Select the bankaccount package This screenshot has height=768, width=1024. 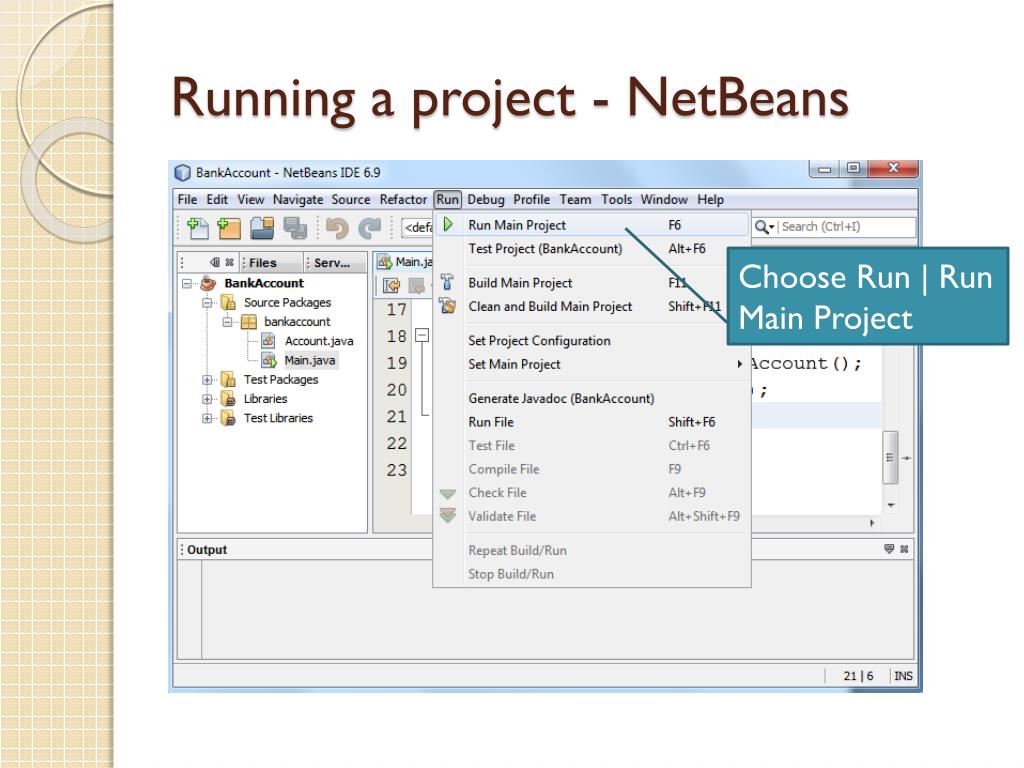click(x=297, y=322)
